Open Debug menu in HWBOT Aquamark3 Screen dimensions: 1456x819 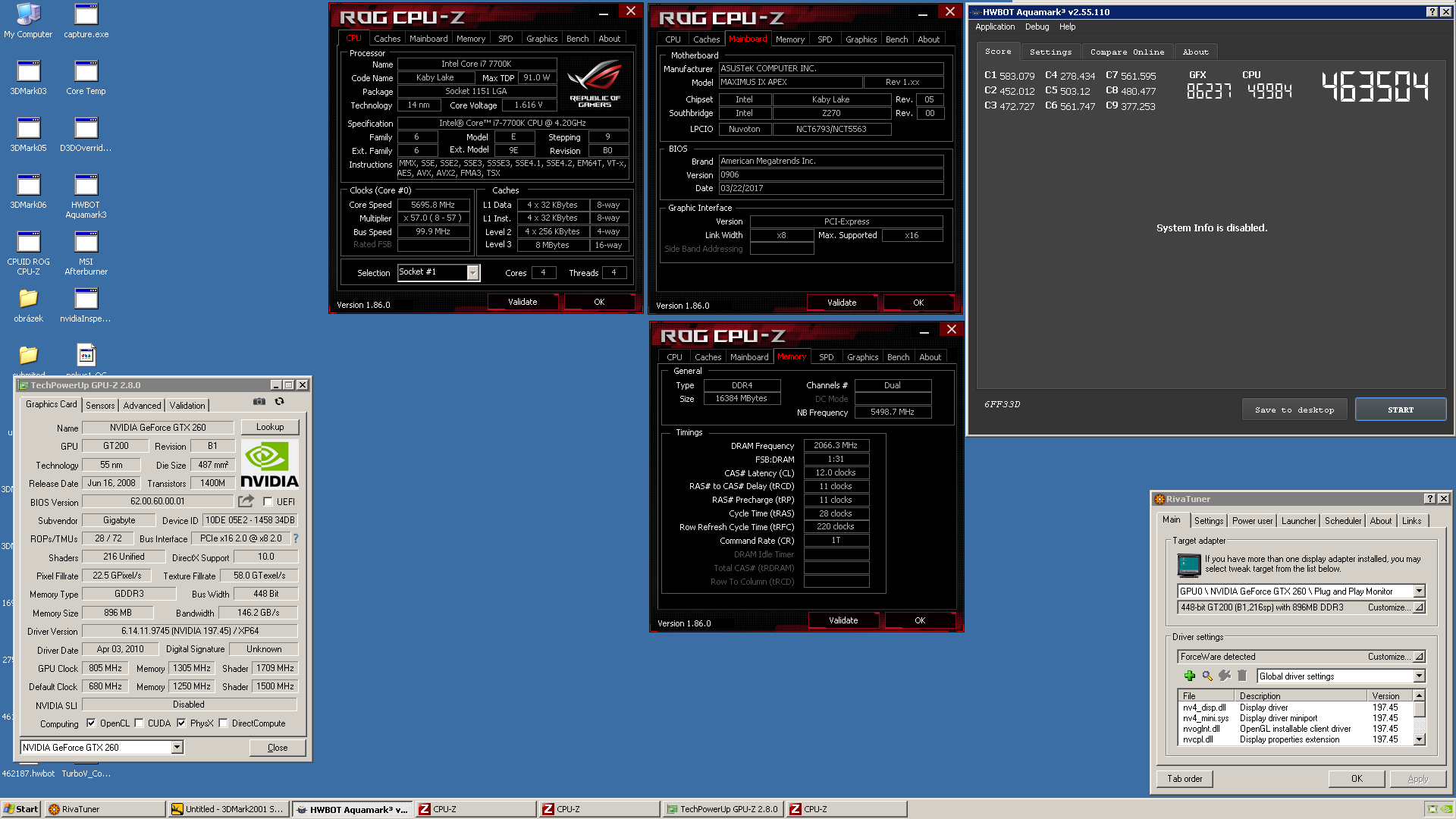(x=1037, y=27)
